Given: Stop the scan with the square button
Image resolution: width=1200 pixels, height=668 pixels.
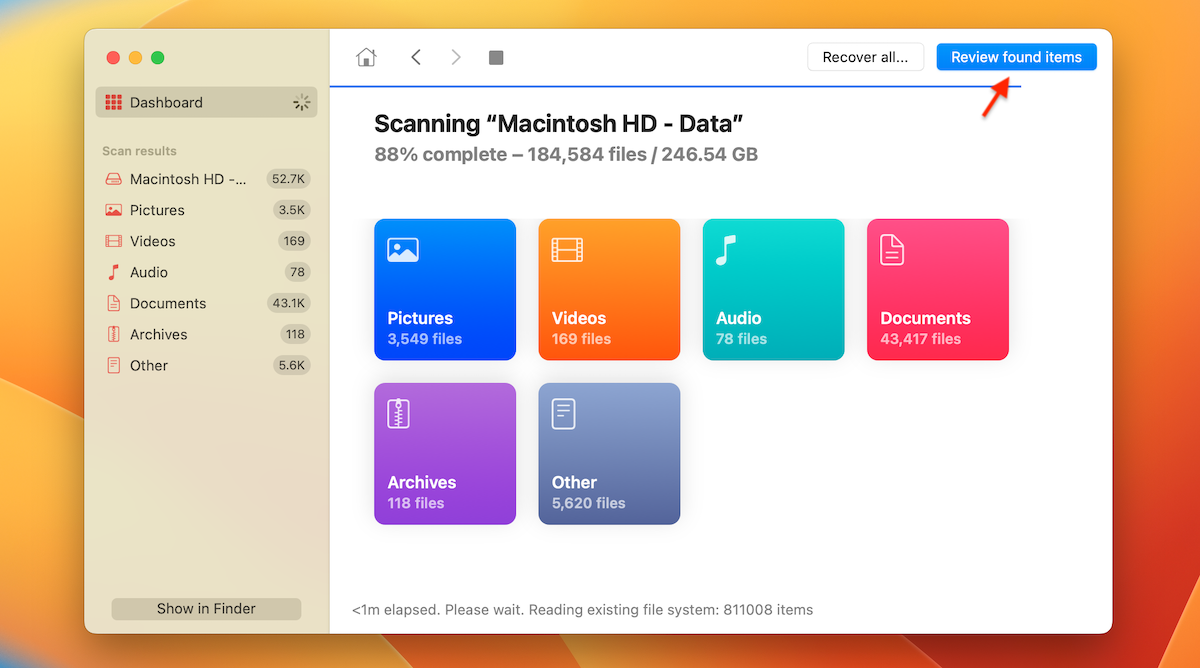Looking at the screenshot, I should click(x=496, y=58).
